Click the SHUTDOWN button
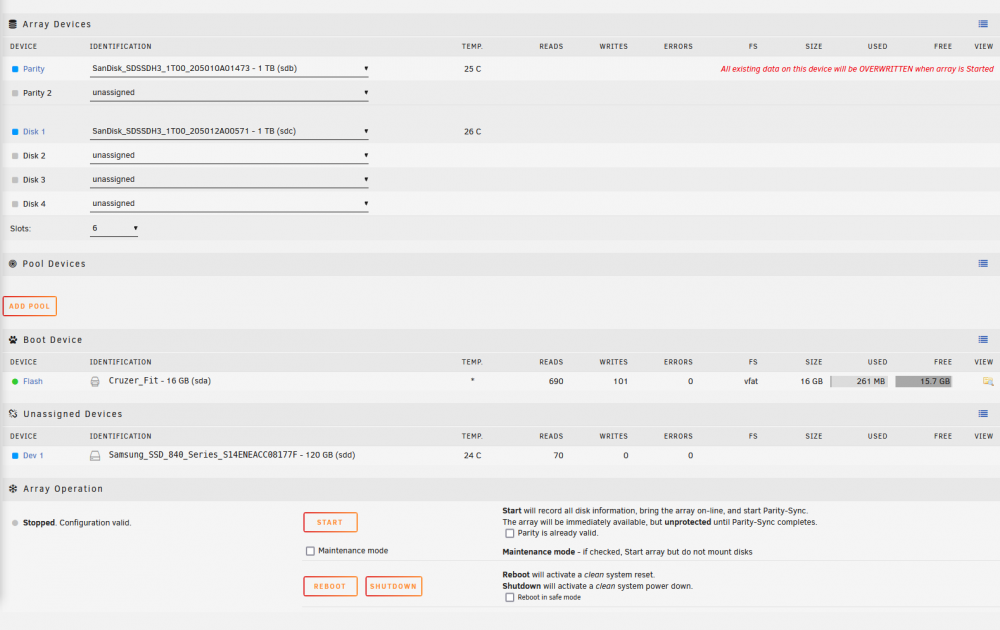Screen dimensions: 1000x630 (x=393, y=586)
